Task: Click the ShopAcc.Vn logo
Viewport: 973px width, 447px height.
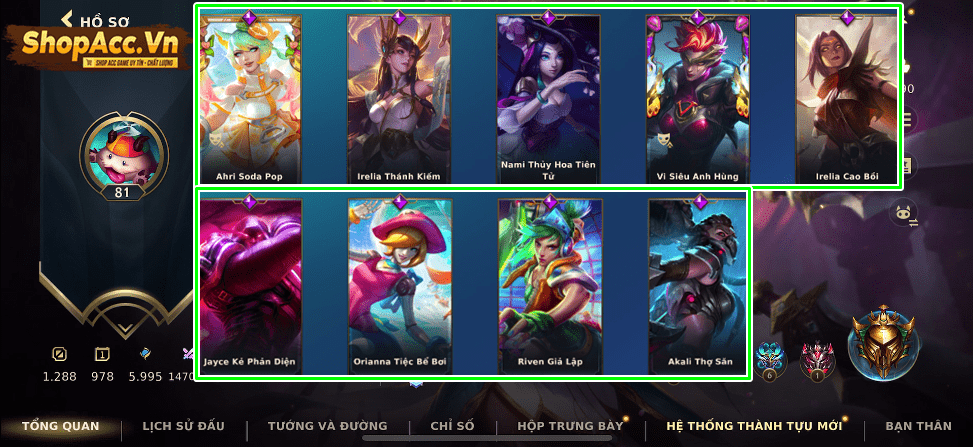Action: [x=98, y=46]
